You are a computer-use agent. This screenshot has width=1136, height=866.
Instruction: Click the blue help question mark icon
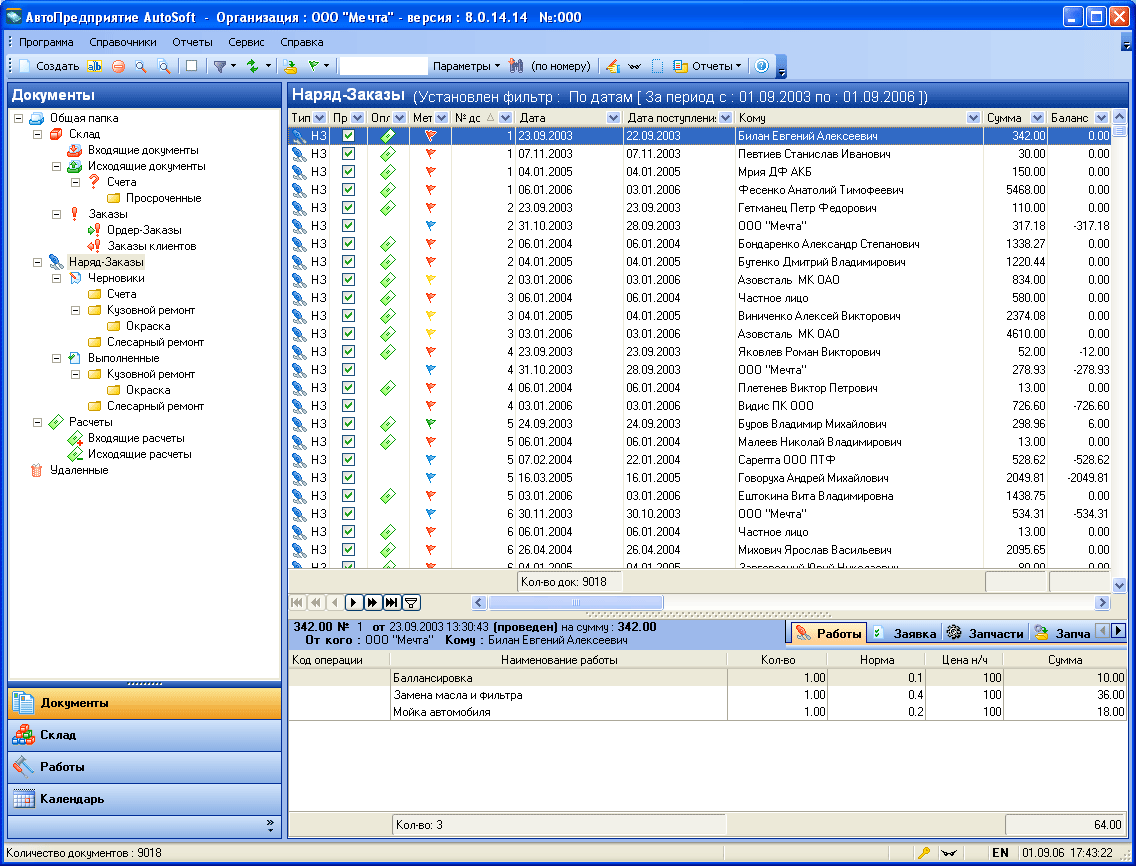[x=761, y=66]
